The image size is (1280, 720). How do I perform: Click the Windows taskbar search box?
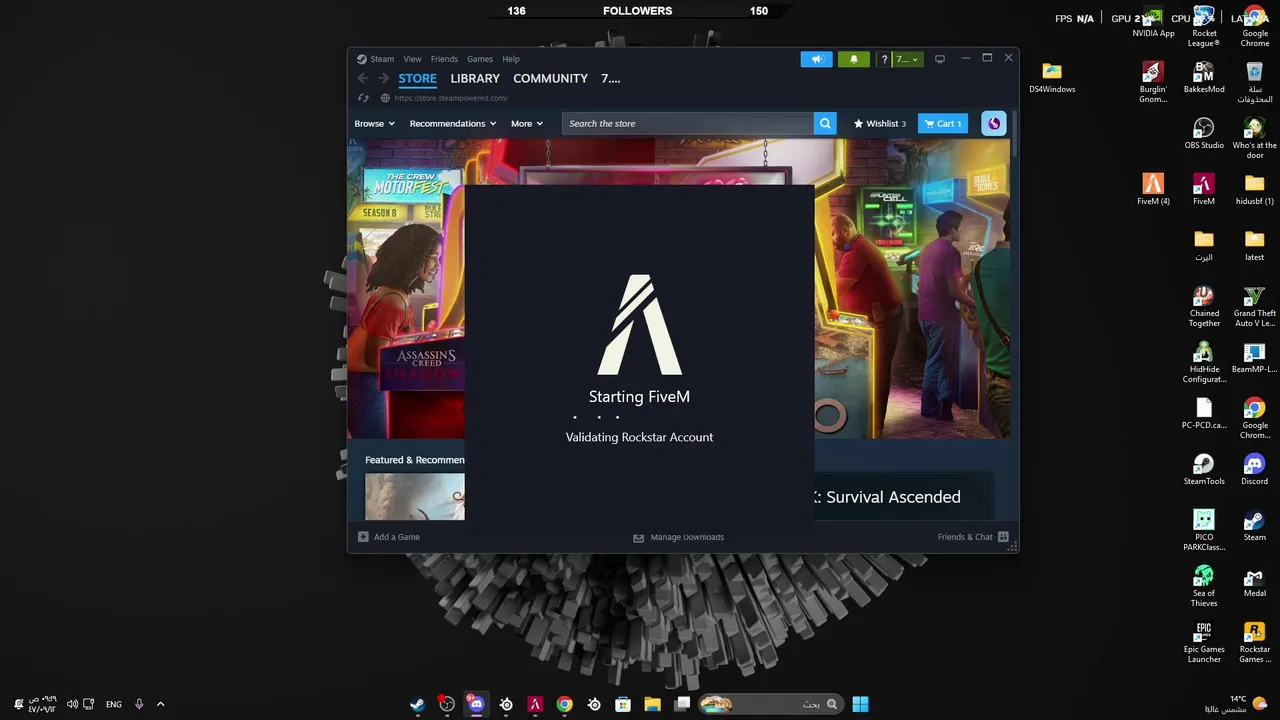tap(769, 704)
